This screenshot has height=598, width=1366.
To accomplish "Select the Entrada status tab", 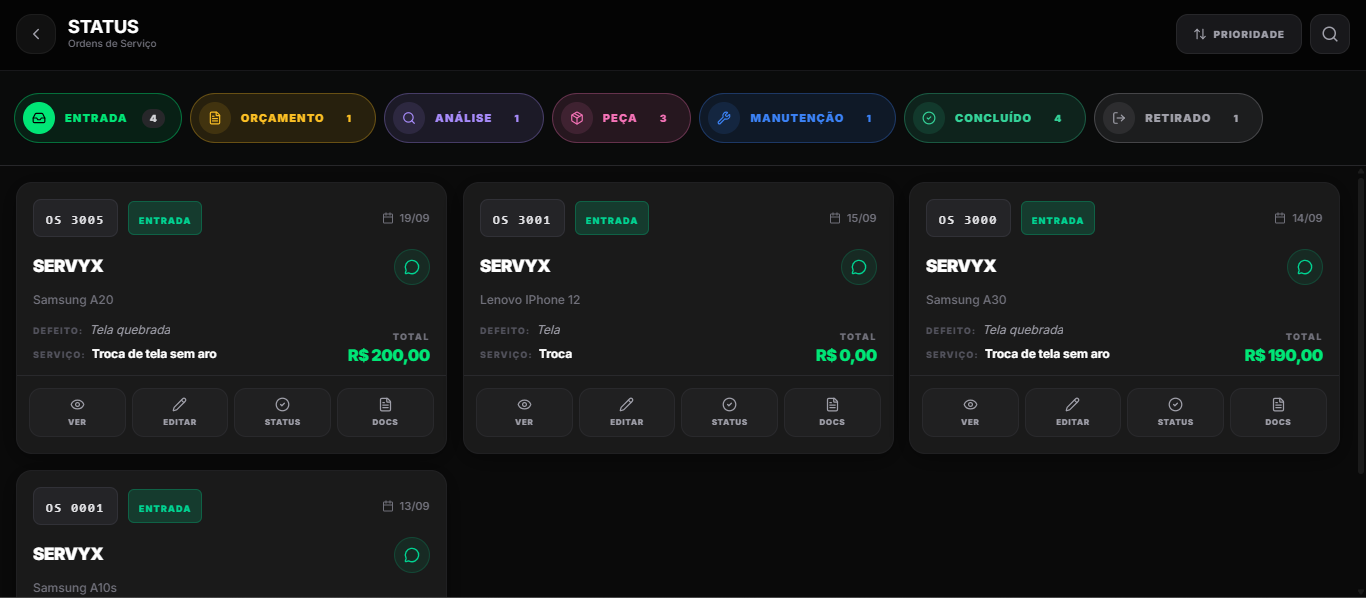I will (x=98, y=118).
